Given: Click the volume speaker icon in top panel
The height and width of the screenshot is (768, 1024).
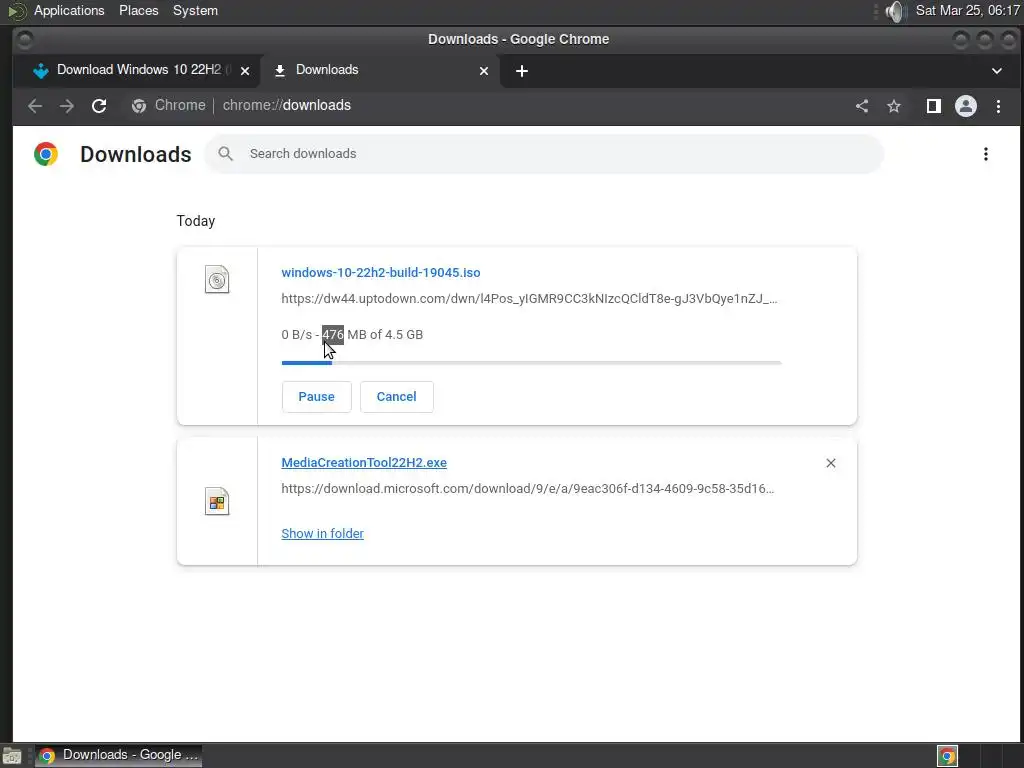Looking at the screenshot, I should [895, 11].
